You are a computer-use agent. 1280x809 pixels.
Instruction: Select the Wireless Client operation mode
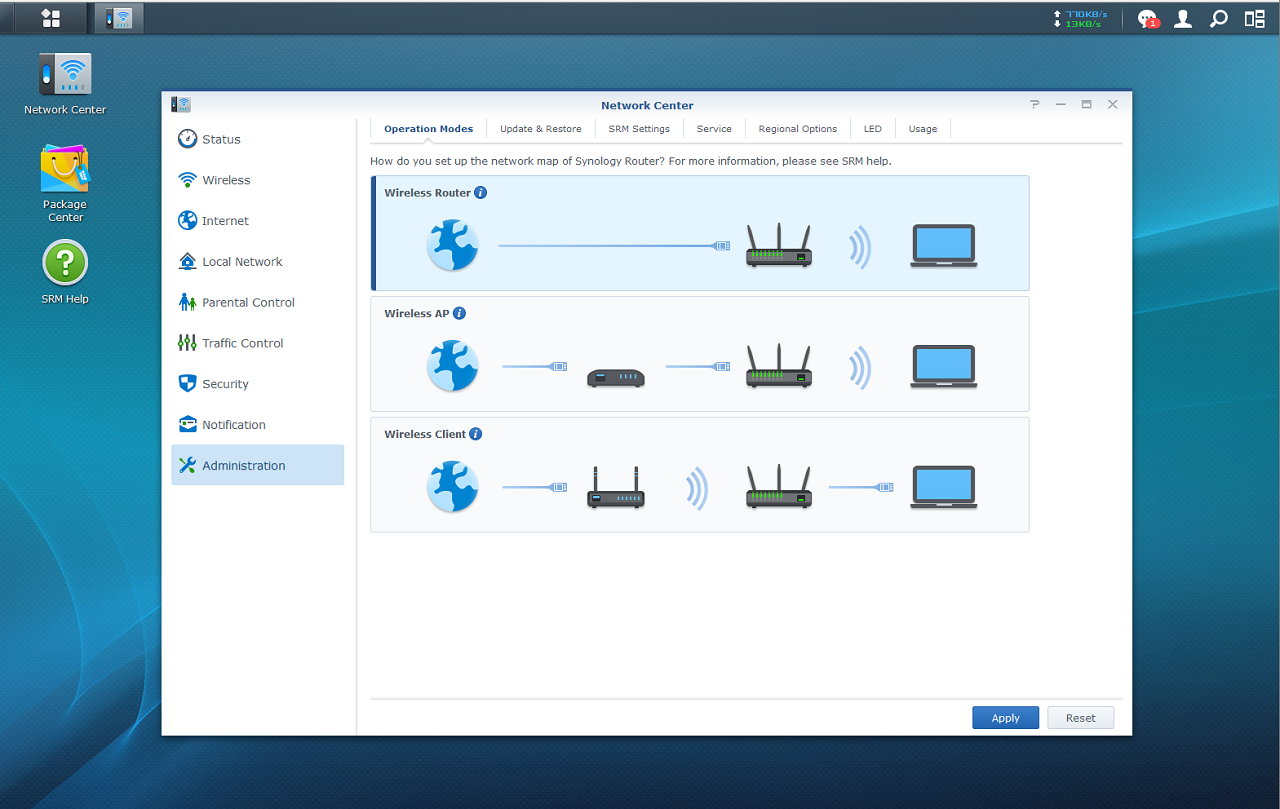700,475
